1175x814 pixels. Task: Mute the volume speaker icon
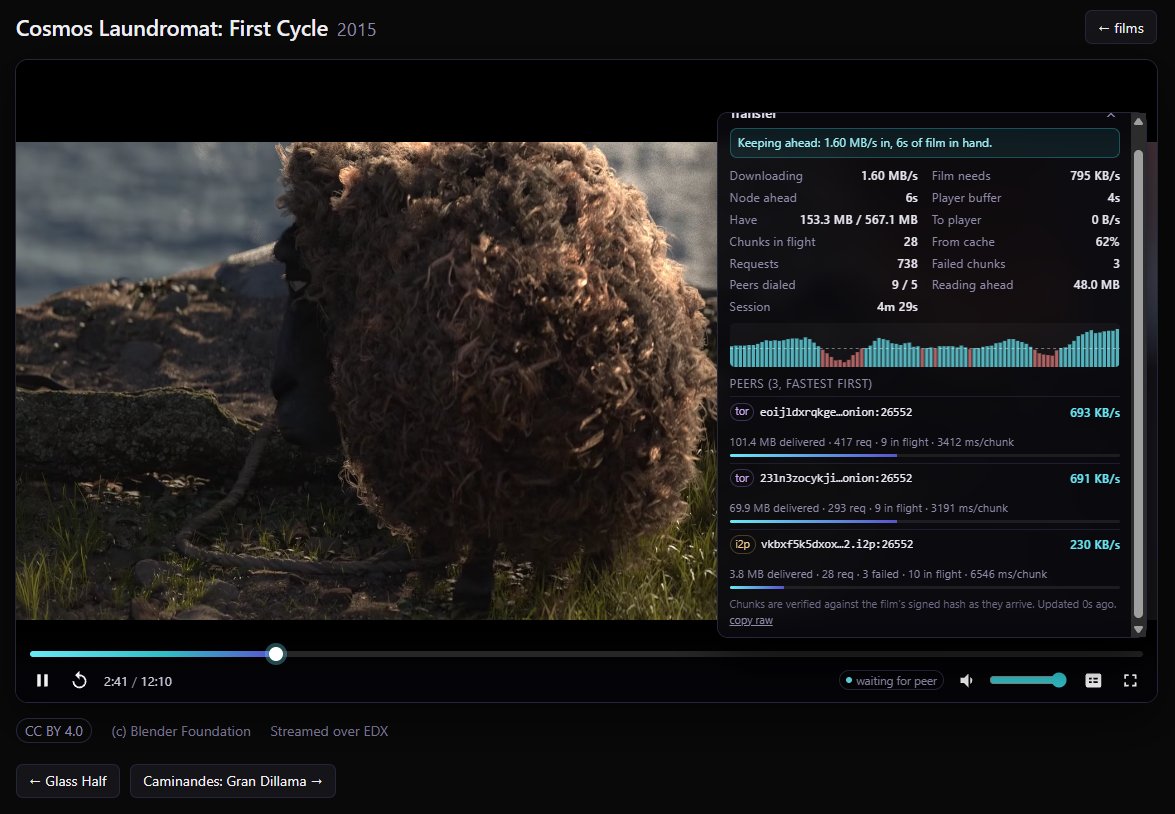[967, 681]
